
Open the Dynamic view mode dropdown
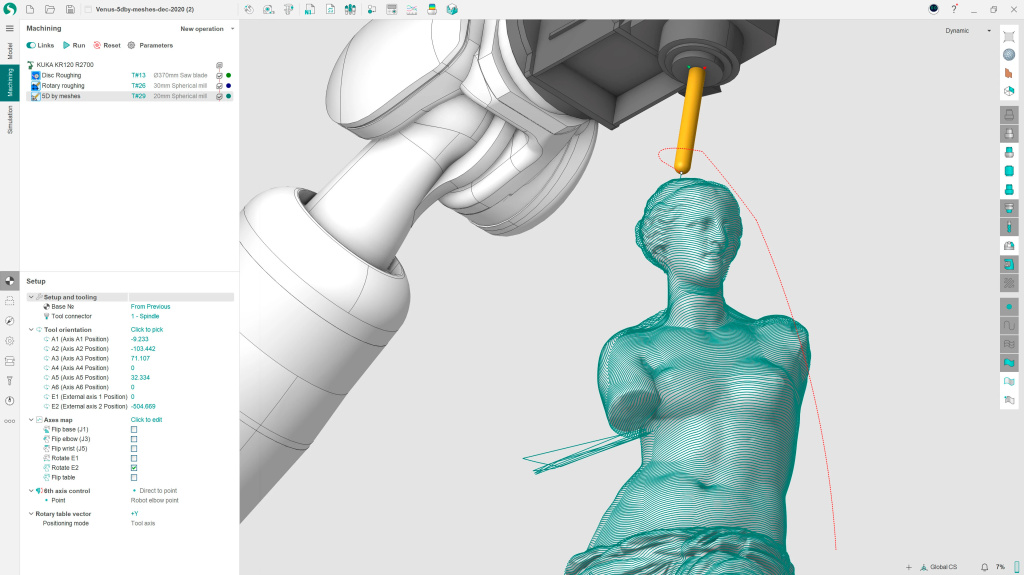[968, 30]
